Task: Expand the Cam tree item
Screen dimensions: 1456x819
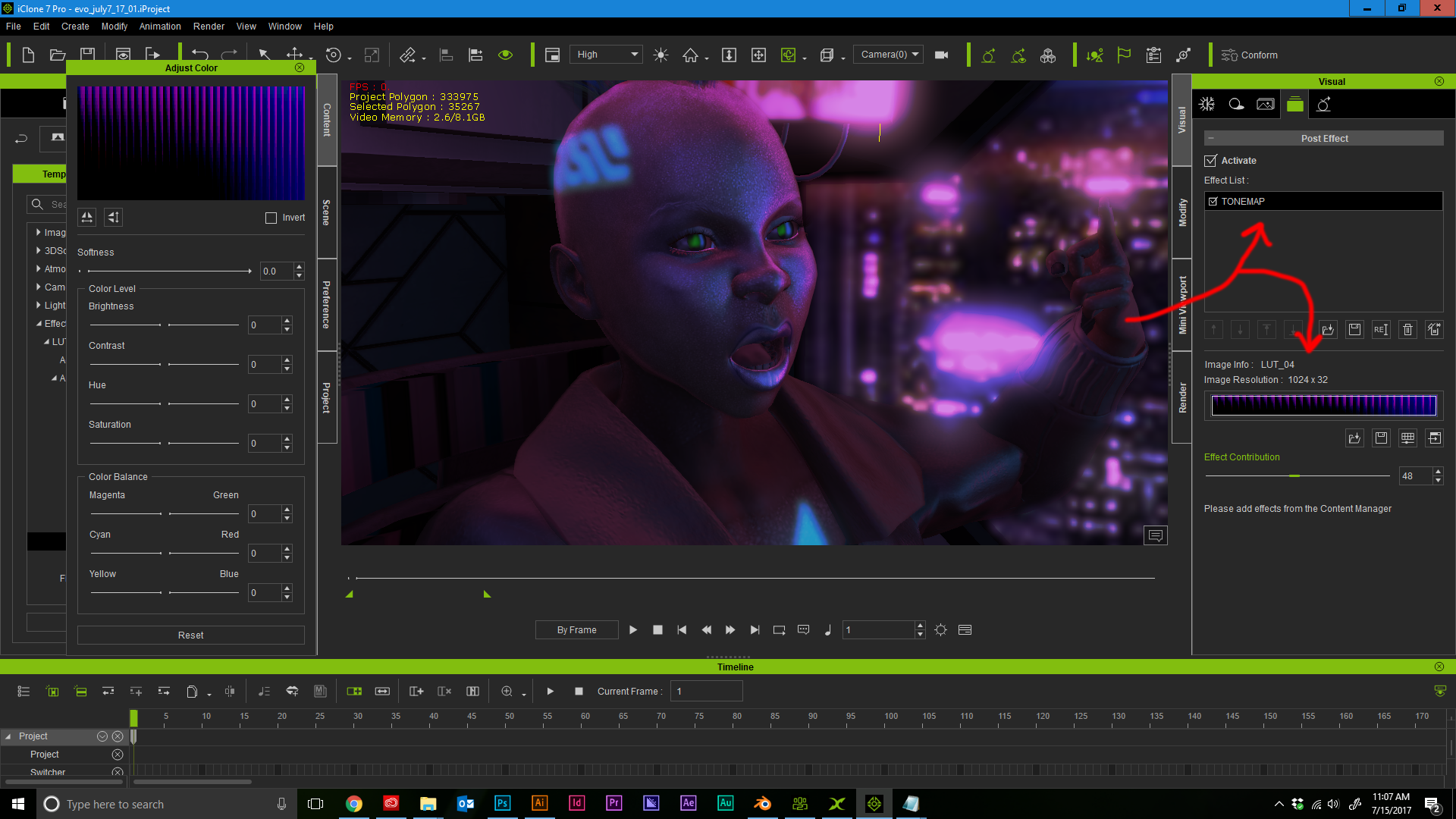Action: pos(38,287)
